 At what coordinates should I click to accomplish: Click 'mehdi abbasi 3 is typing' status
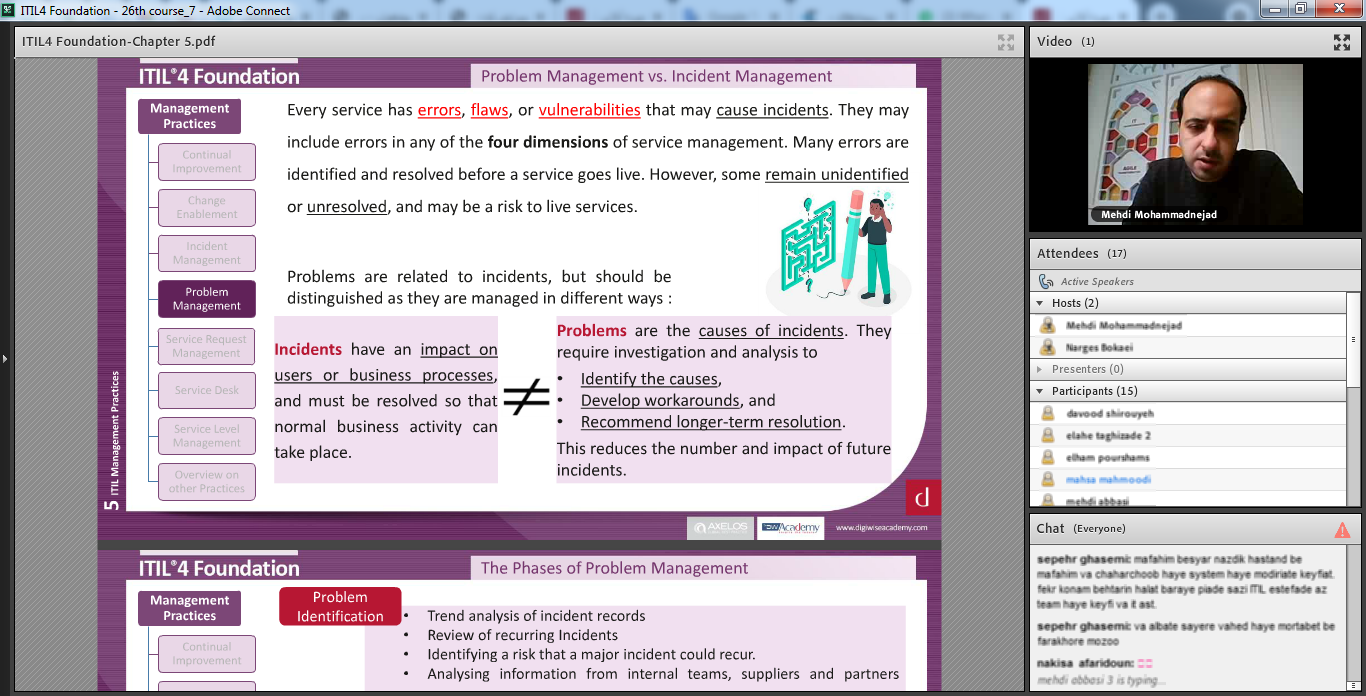point(1101,680)
